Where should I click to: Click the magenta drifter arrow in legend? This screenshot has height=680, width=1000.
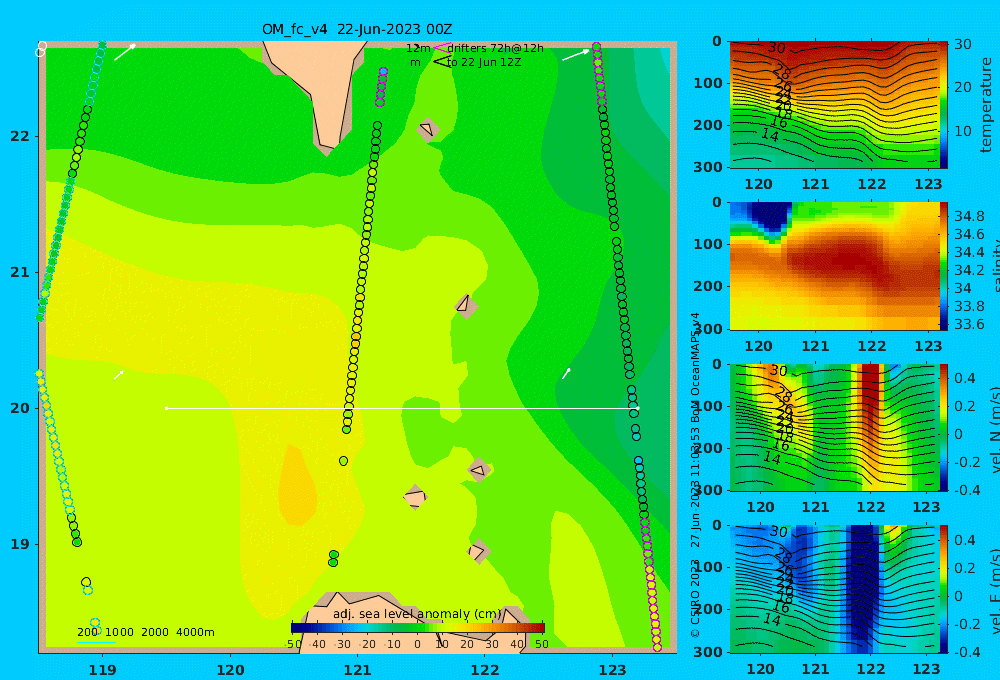[441, 48]
